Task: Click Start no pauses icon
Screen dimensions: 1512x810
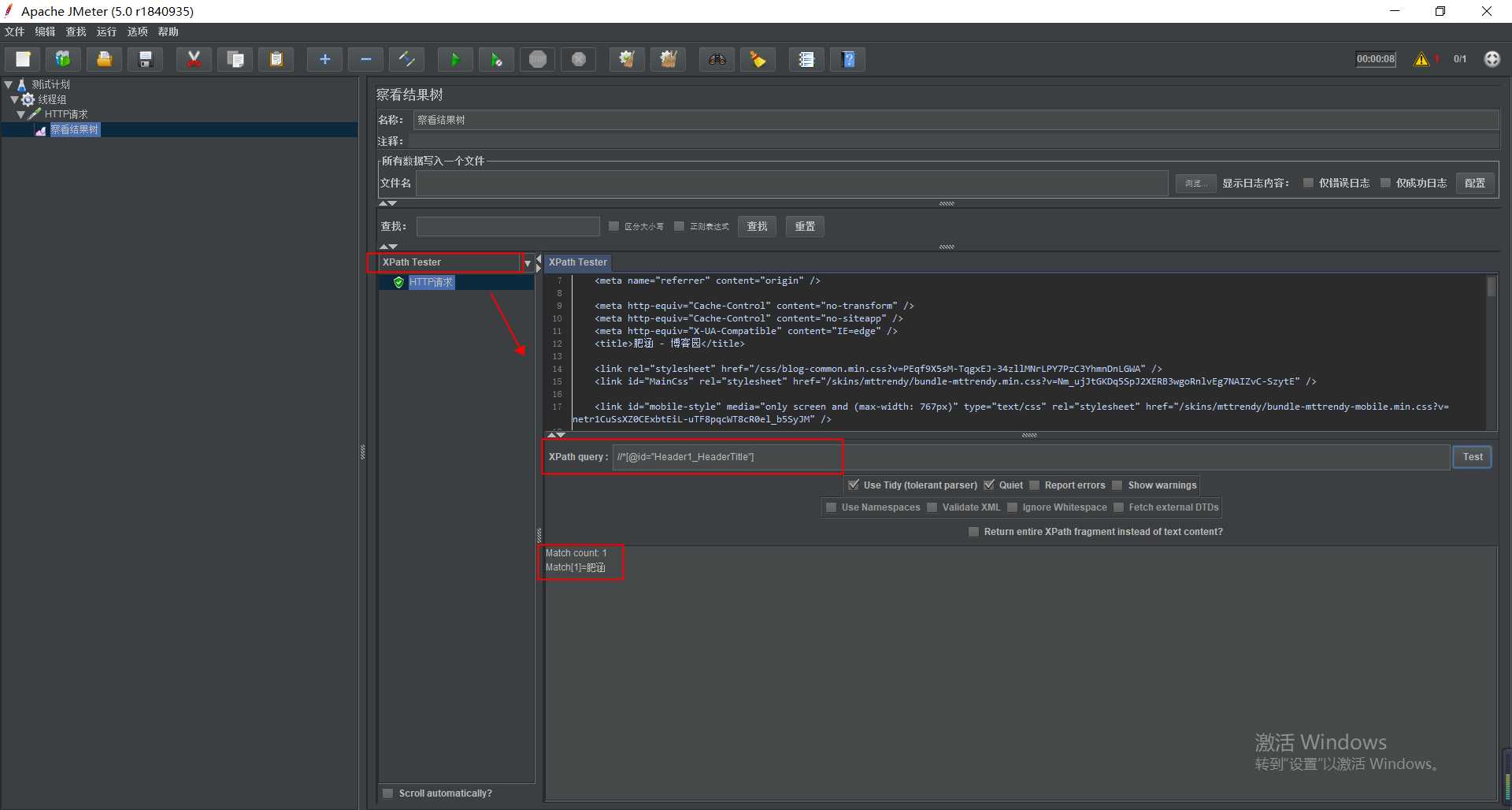Action: pos(496,59)
